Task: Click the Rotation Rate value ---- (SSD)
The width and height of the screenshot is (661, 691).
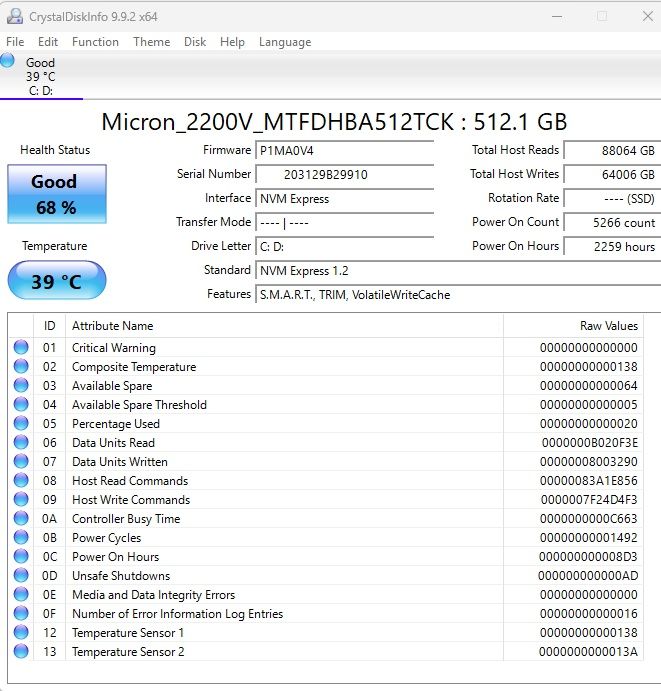Action: click(613, 199)
